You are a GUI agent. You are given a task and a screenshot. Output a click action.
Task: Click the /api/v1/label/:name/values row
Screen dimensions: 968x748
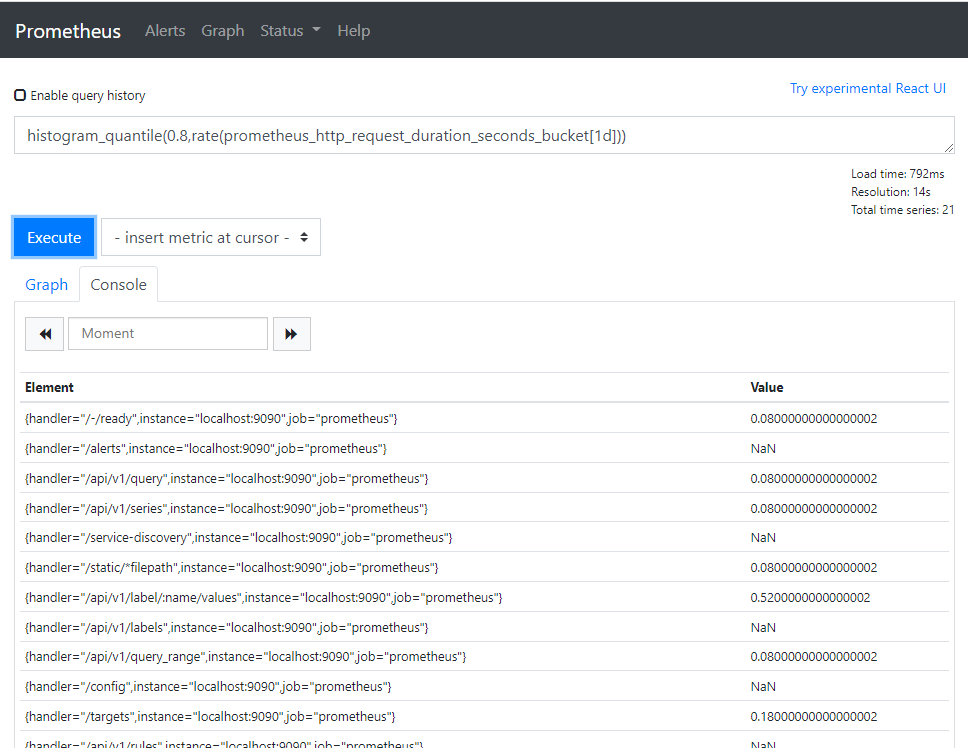pos(263,598)
